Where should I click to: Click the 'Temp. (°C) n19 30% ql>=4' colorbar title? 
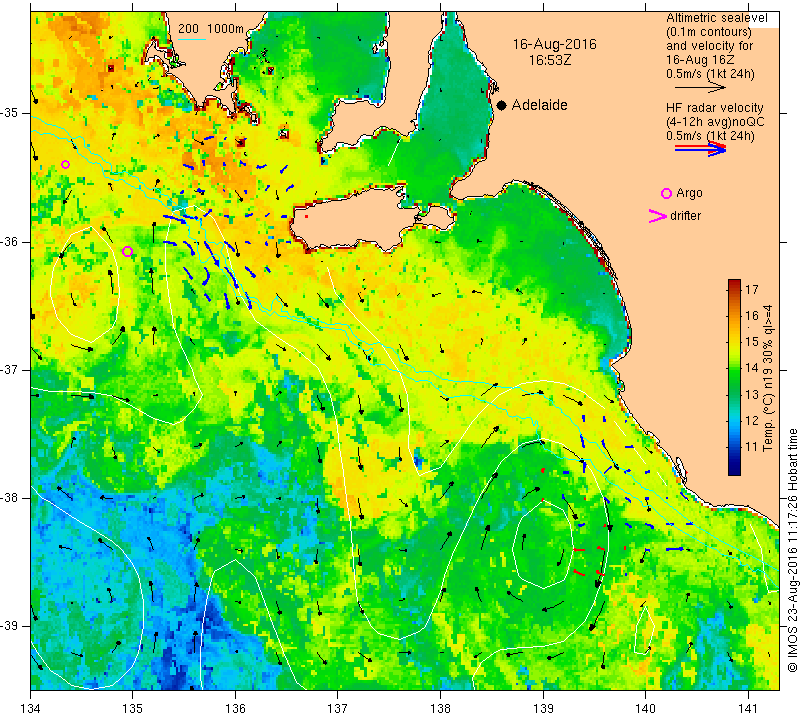coord(768,378)
